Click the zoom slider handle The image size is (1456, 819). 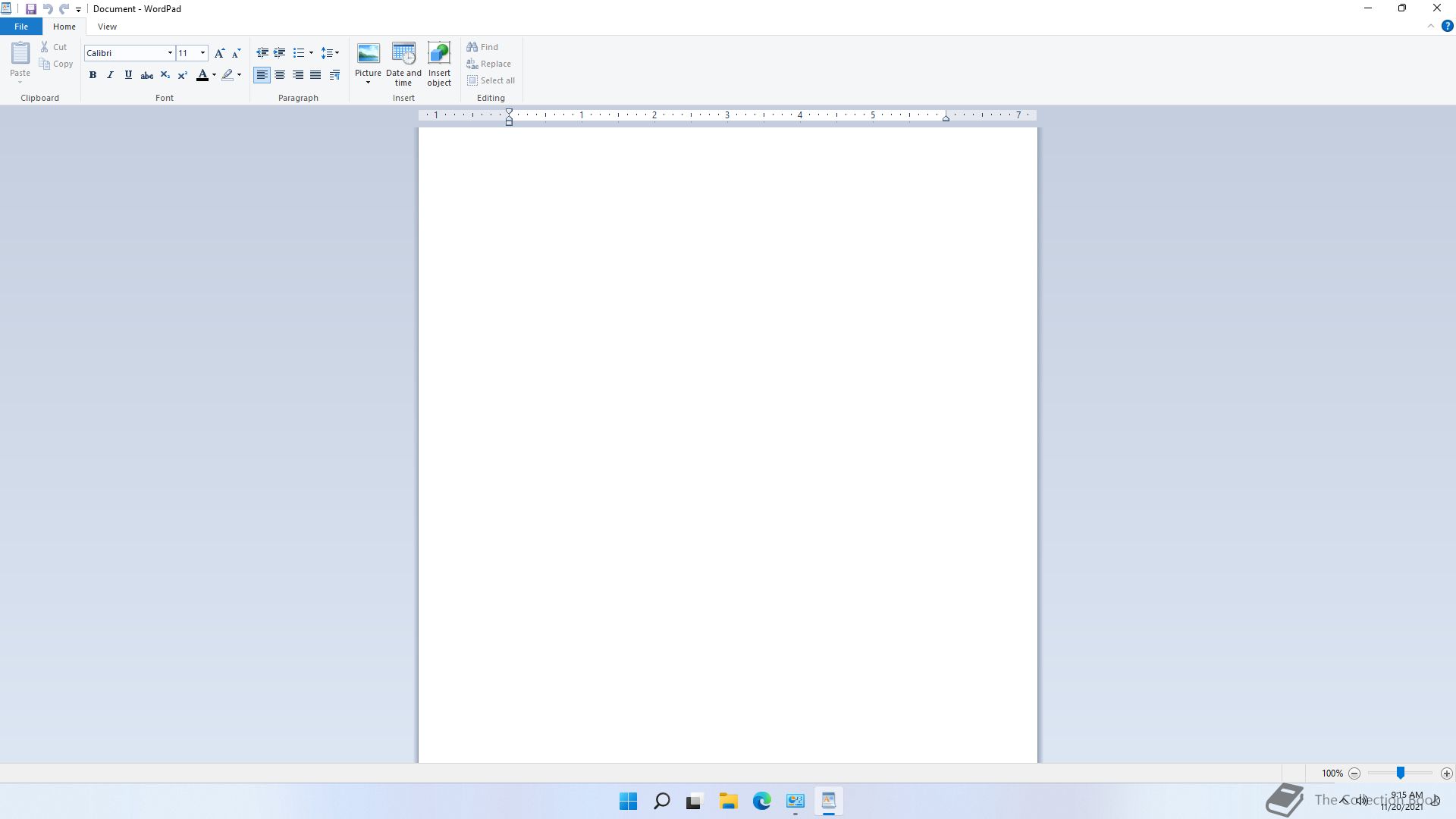(1401, 773)
